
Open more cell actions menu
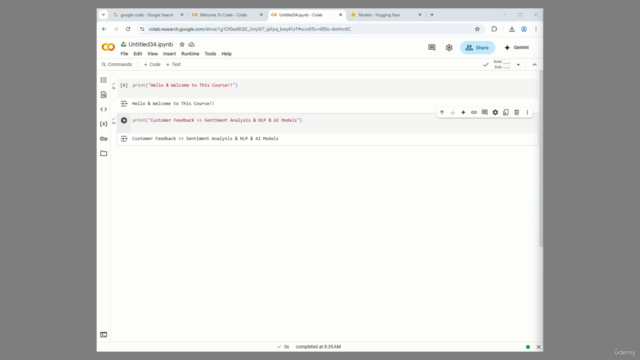pyautogui.click(x=527, y=112)
